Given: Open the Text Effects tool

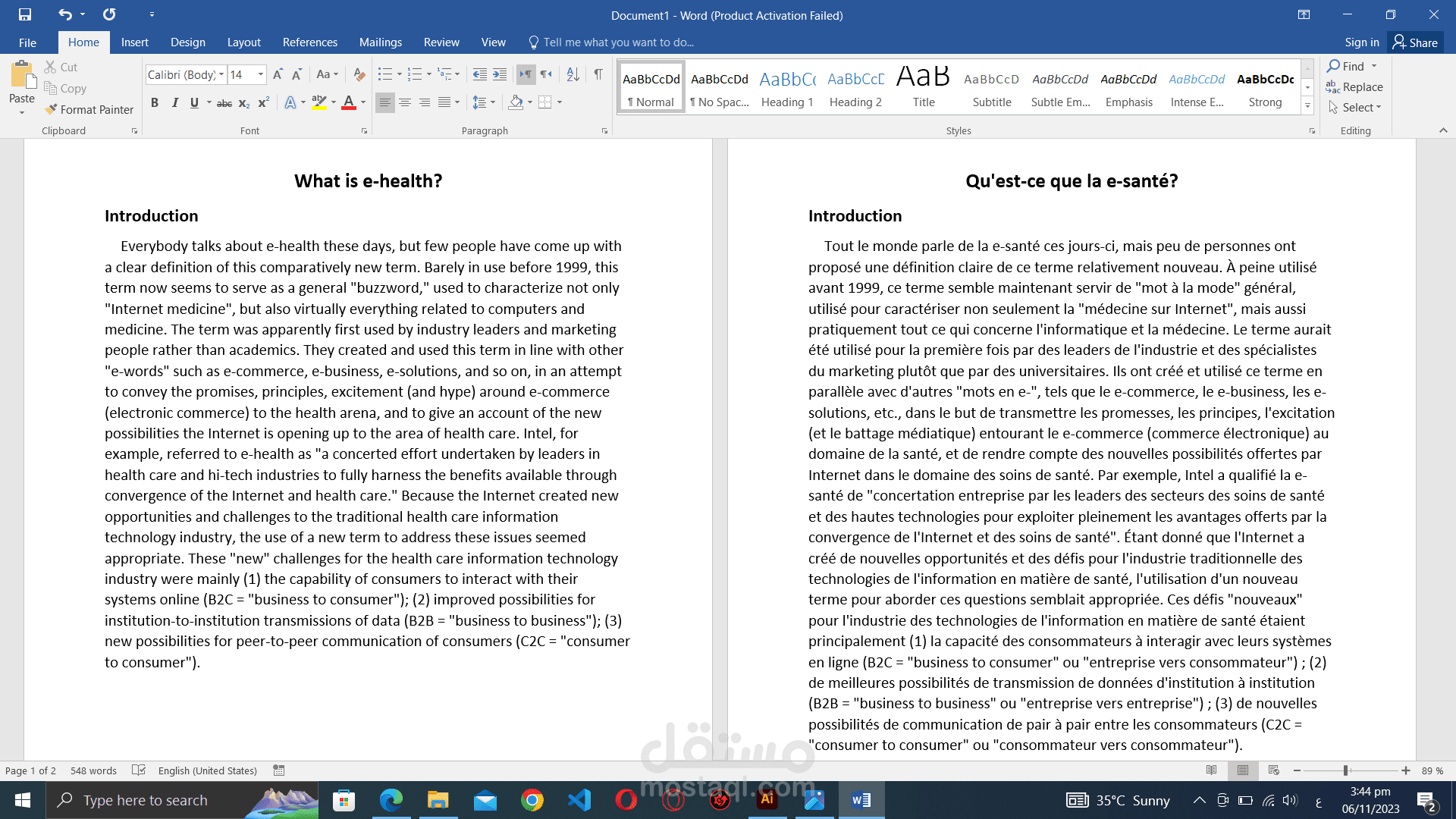Looking at the screenshot, I should pyautogui.click(x=290, y=102).
